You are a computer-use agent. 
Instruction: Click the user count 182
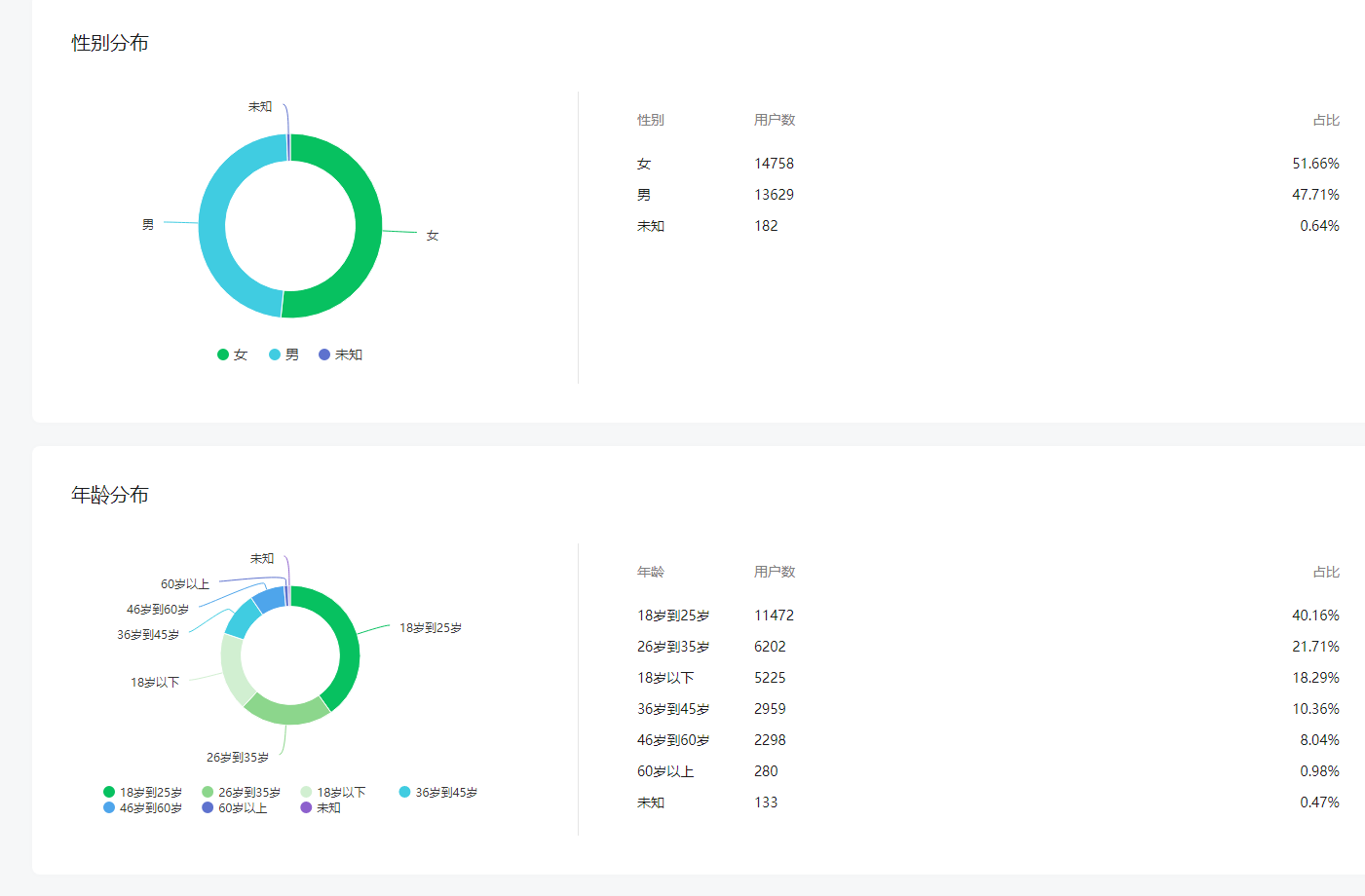(766, 226)
